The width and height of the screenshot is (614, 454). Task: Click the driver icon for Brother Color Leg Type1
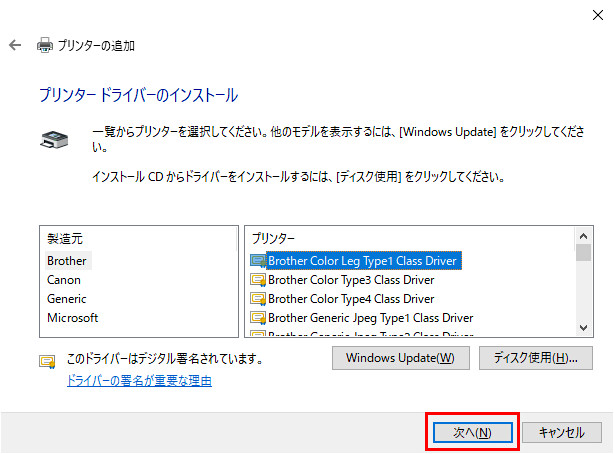(x=258, y=261)
